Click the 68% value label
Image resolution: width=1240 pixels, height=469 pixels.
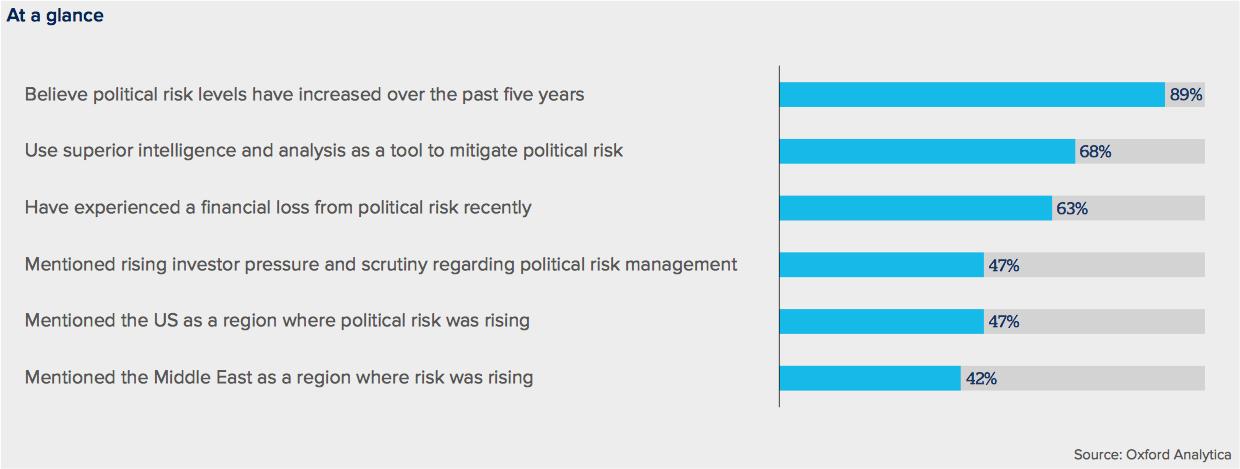click(1095, 152)
